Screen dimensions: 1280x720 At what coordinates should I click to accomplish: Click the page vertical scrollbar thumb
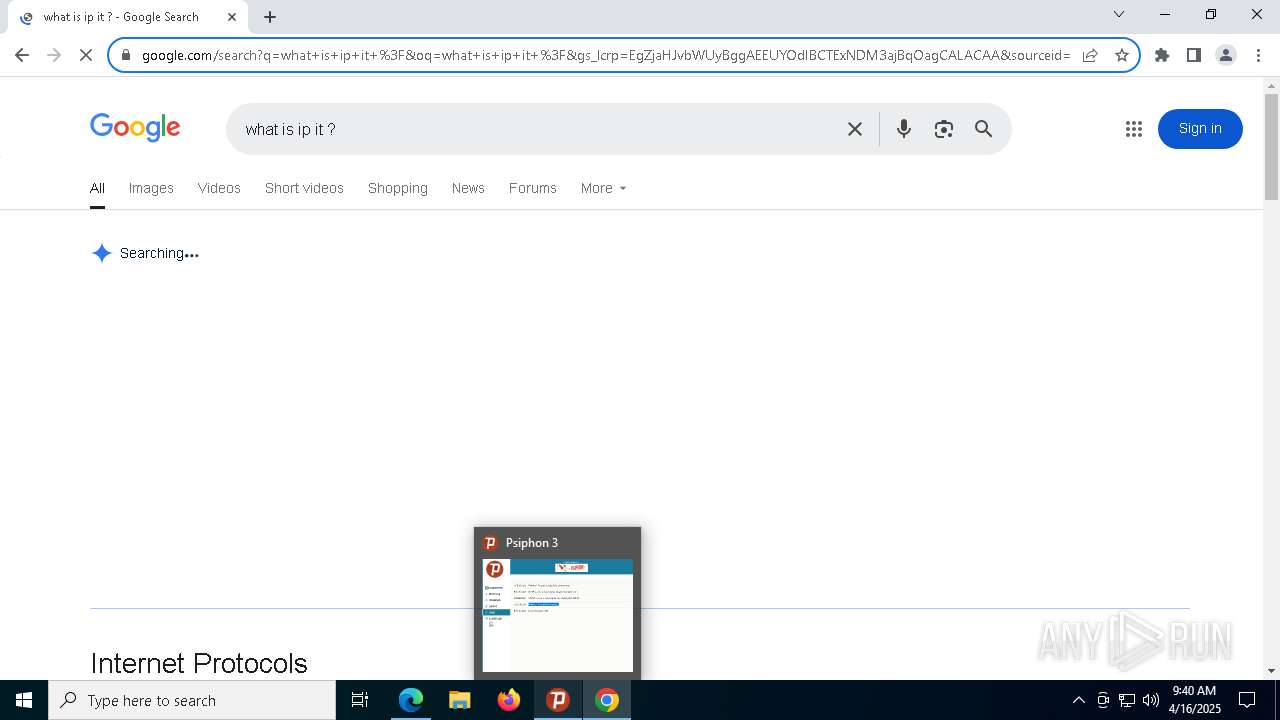[x=1271, y=147]
